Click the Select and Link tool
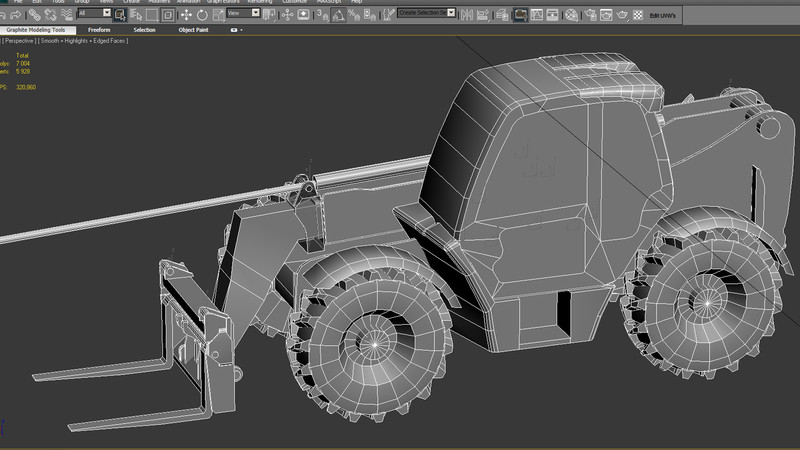The image size is (800, 450). pos(36,15)
